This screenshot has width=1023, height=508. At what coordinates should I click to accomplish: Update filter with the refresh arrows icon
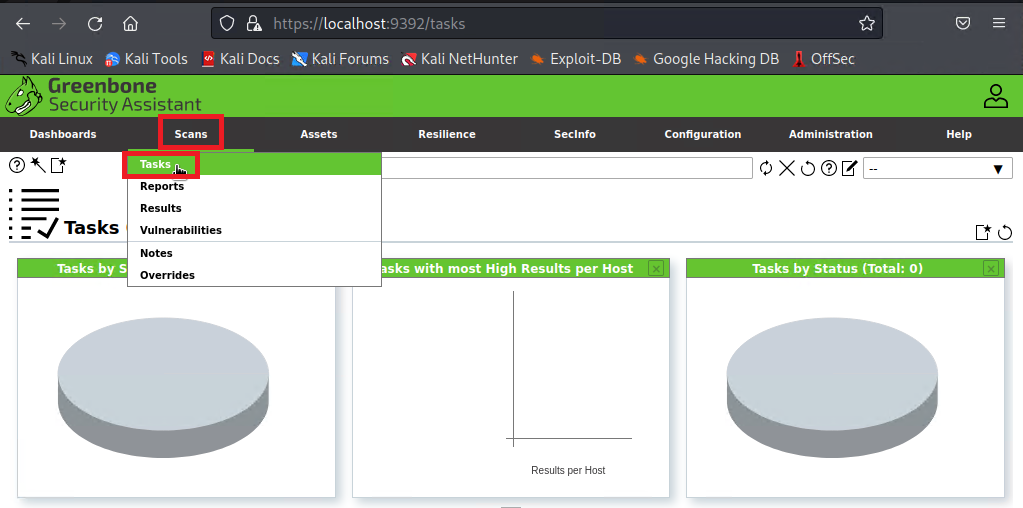click(x=766, y=169)
